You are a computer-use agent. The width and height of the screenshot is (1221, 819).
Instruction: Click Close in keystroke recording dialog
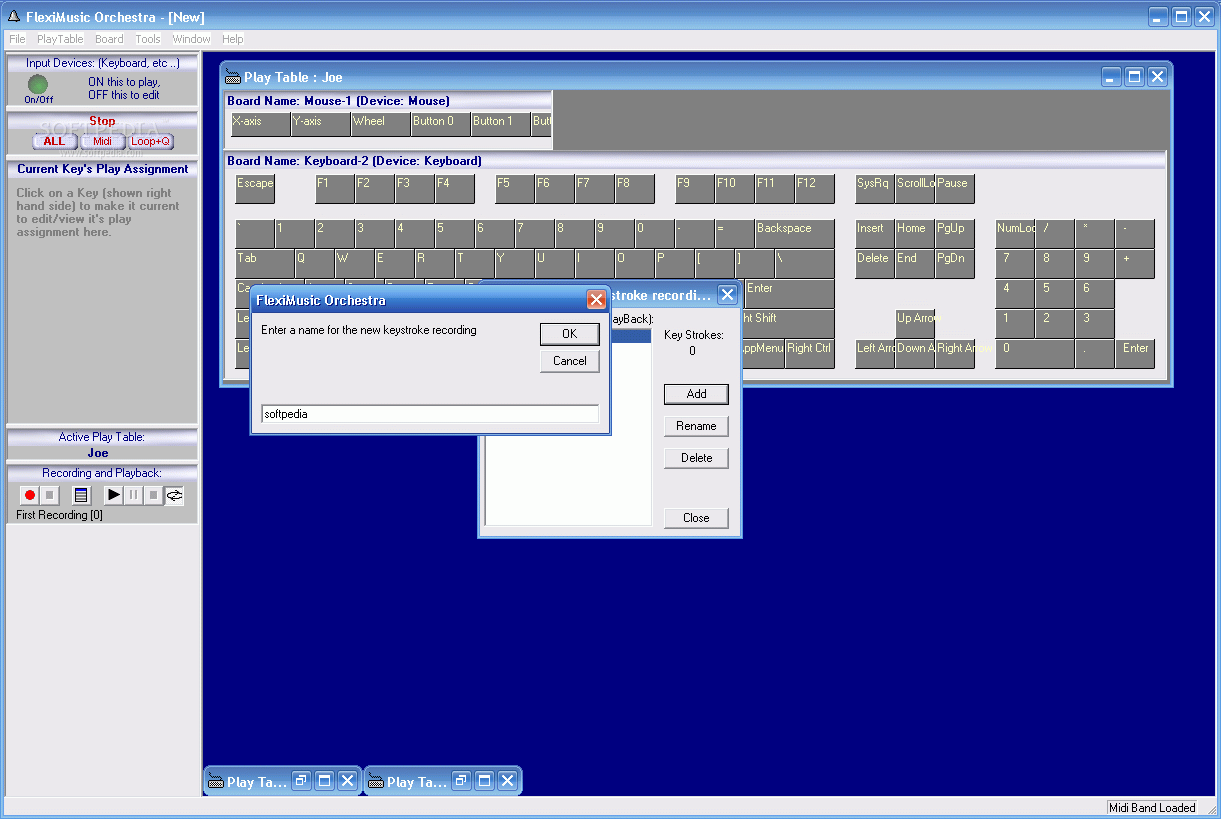coord(696,518)
